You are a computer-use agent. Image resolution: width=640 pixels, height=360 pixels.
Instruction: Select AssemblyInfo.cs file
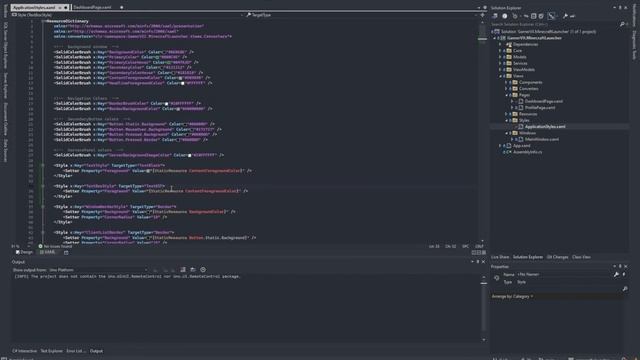click(x=527, y=152)
